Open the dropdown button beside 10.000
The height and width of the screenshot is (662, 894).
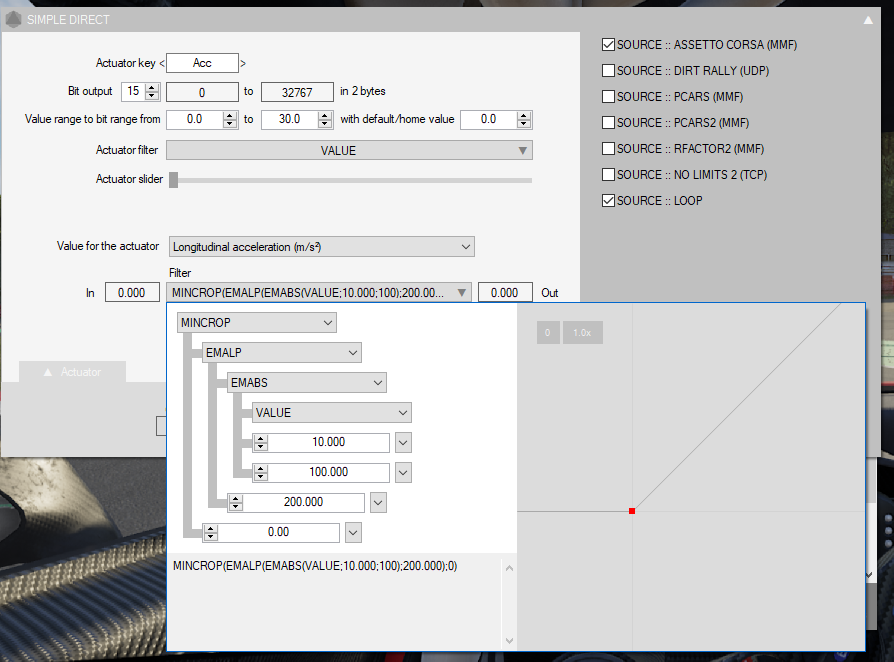point(403,442)
